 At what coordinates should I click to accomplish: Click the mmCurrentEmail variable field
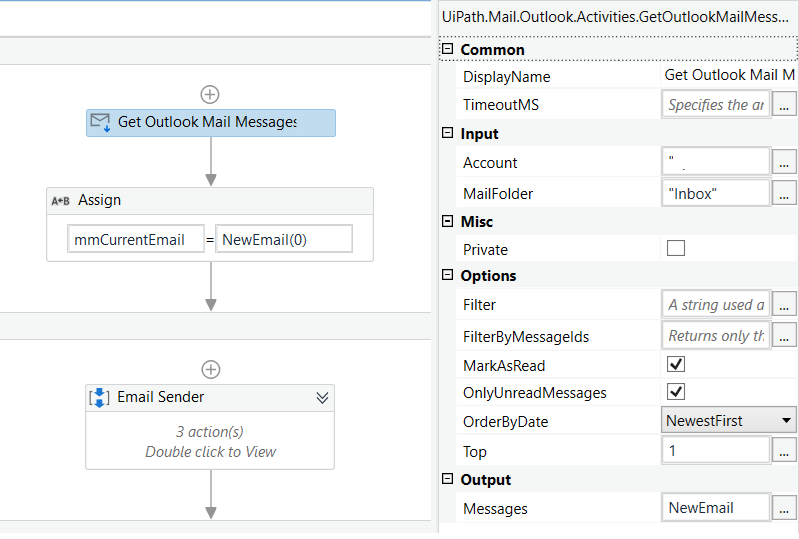(136, 239)
